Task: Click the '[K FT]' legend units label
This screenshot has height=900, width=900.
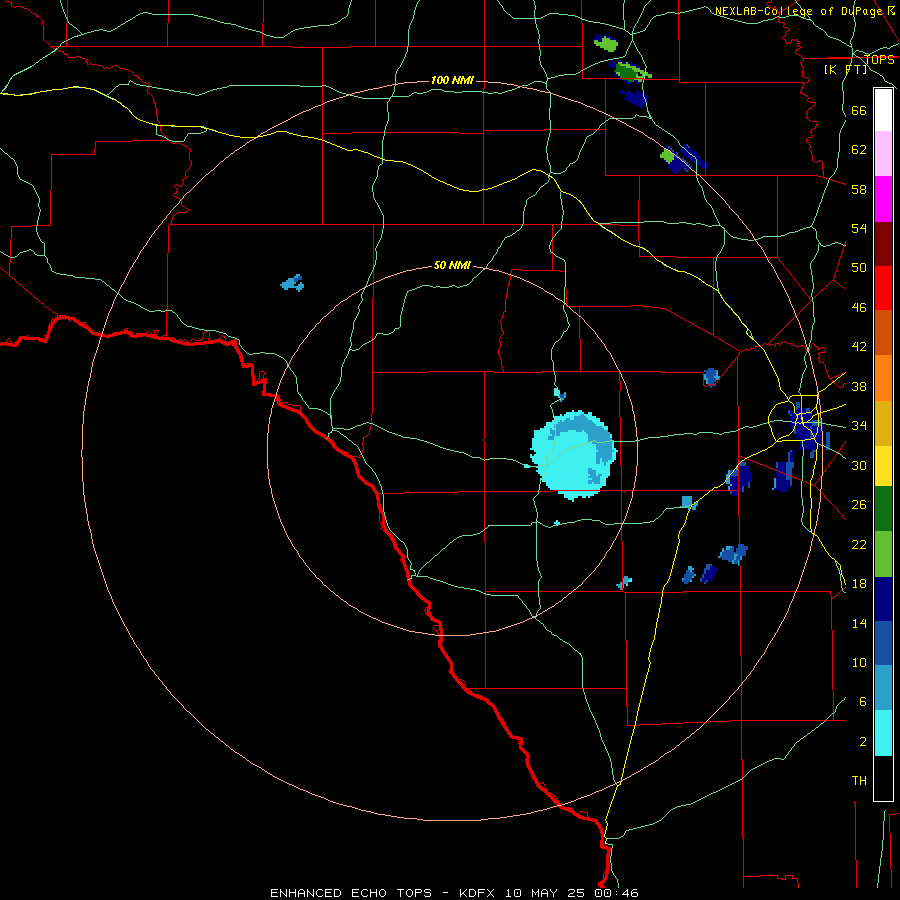Action: [845, 69]
